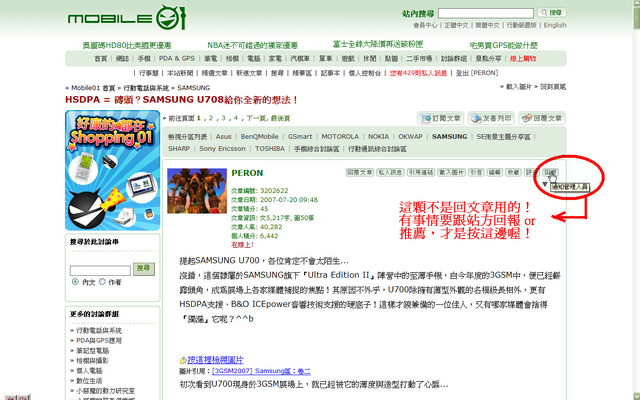
Task: Click the Mobile01 logo
Action: tap(127, 18)
